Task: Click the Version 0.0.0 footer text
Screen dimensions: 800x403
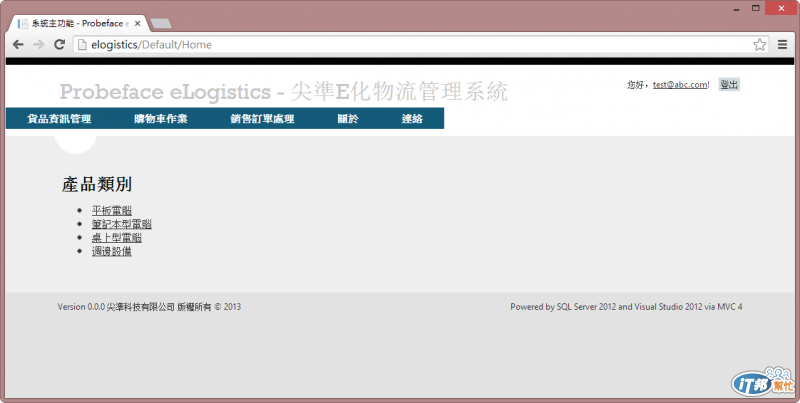Action: coord(149,307)
